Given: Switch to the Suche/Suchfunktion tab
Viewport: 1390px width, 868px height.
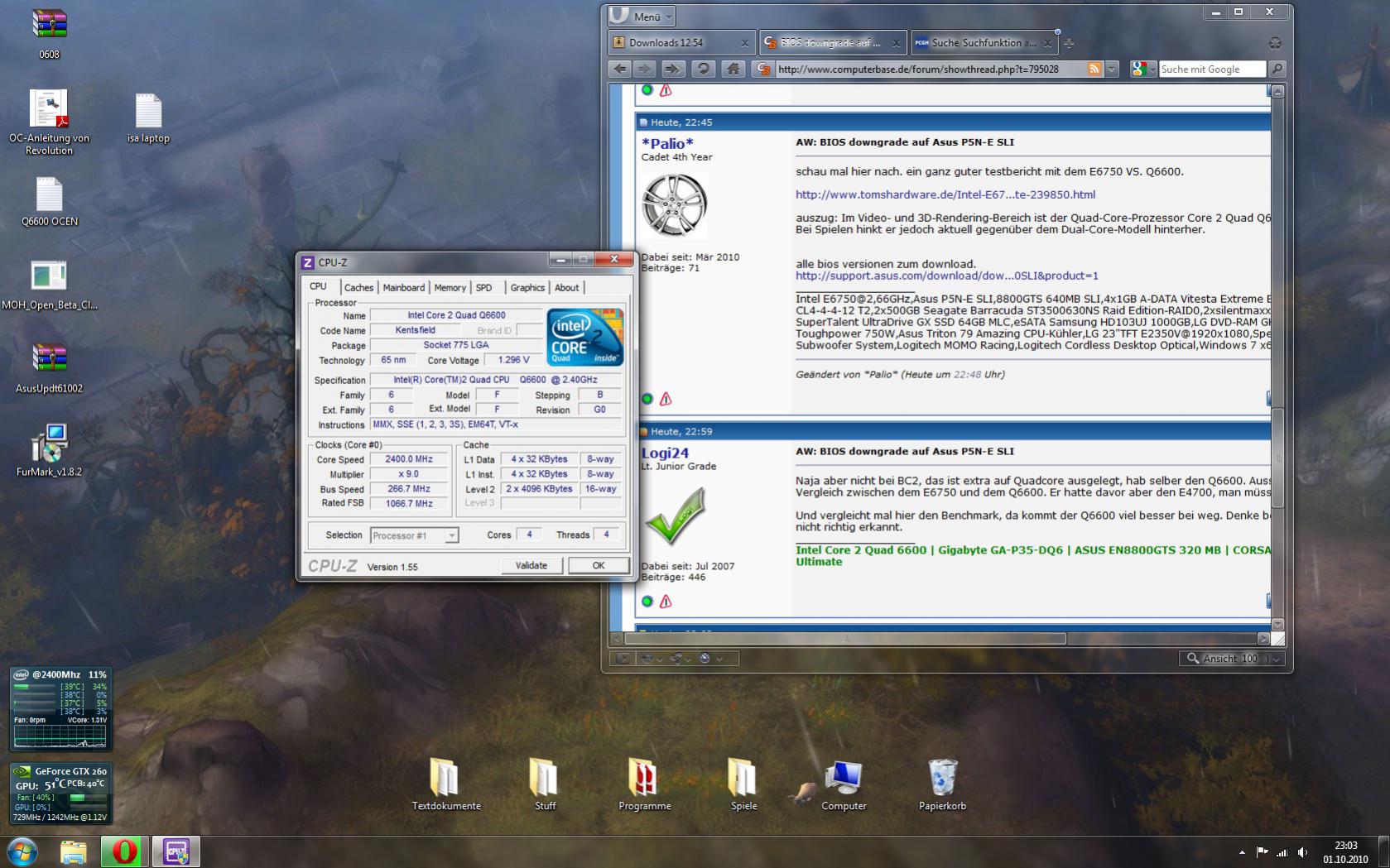Looking at the screenshot, I should pos(984,43).
